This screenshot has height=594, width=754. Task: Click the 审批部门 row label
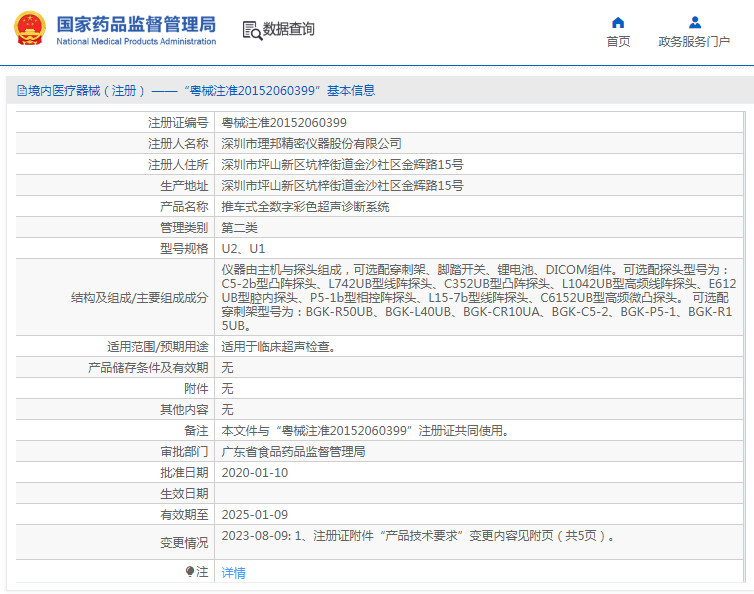184,452
